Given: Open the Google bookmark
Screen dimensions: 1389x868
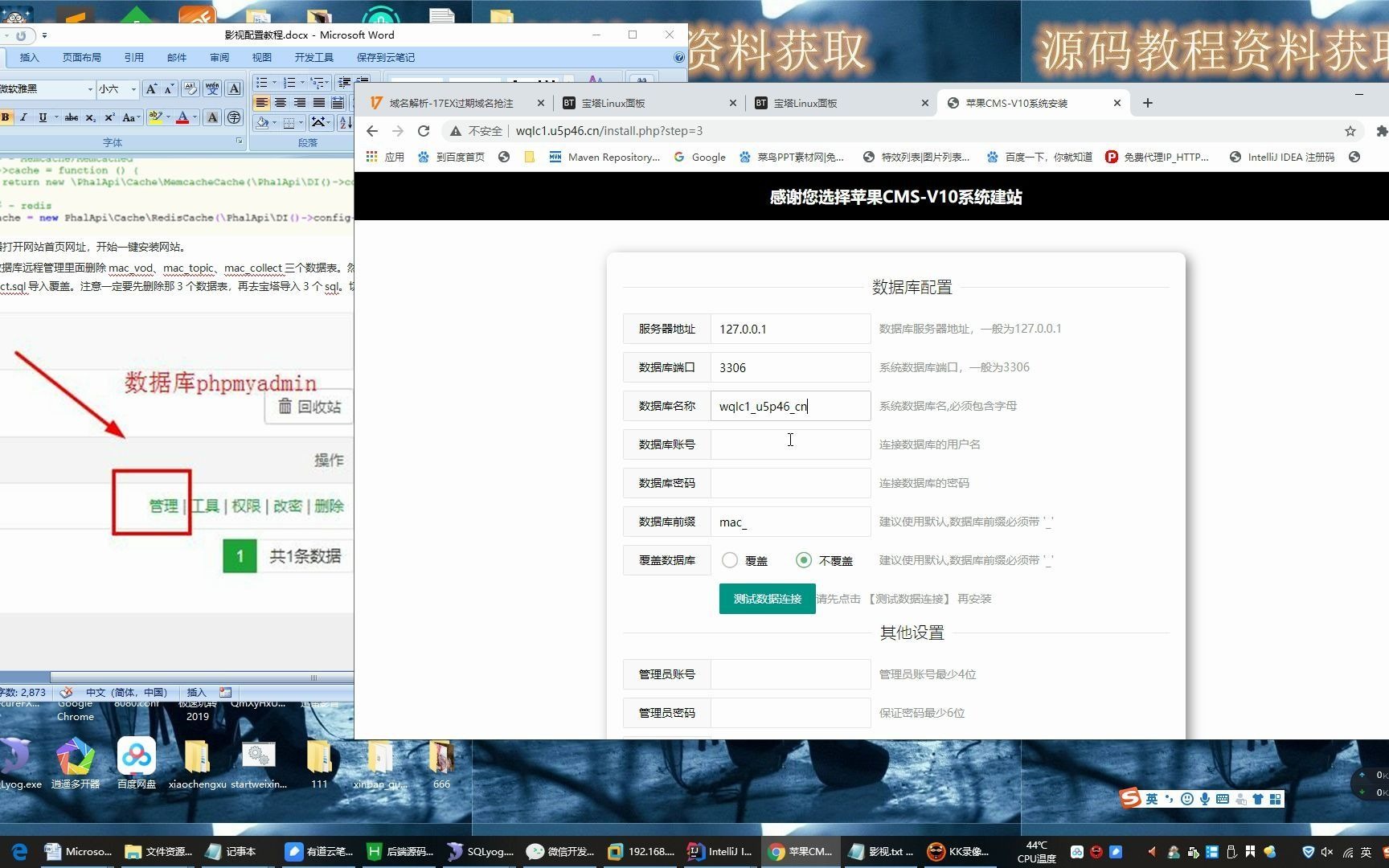Looking at the screenshot, I should [x=700, y=157].
